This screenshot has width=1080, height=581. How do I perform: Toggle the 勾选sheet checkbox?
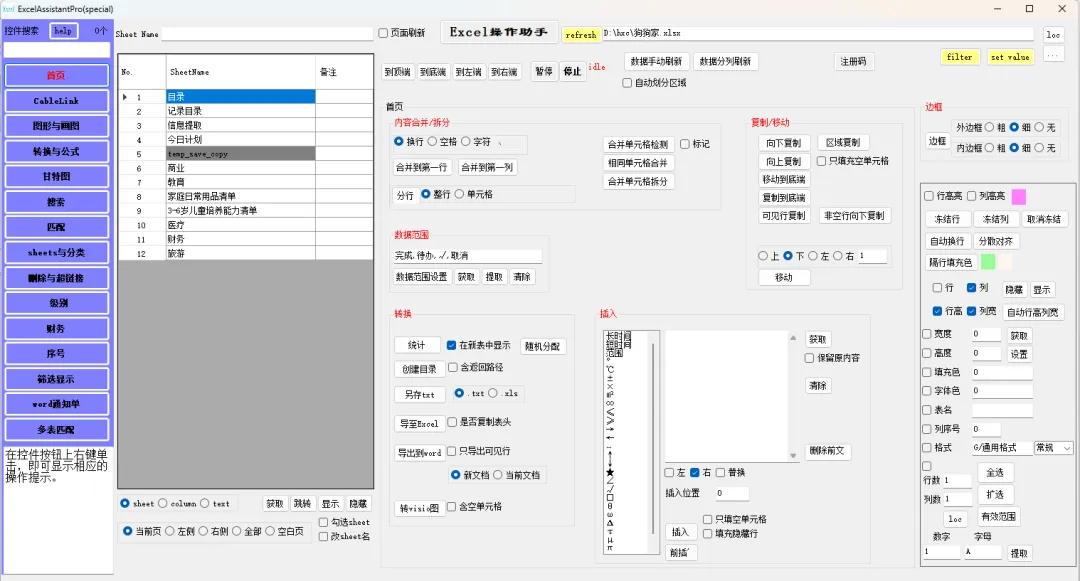point(323,522)
